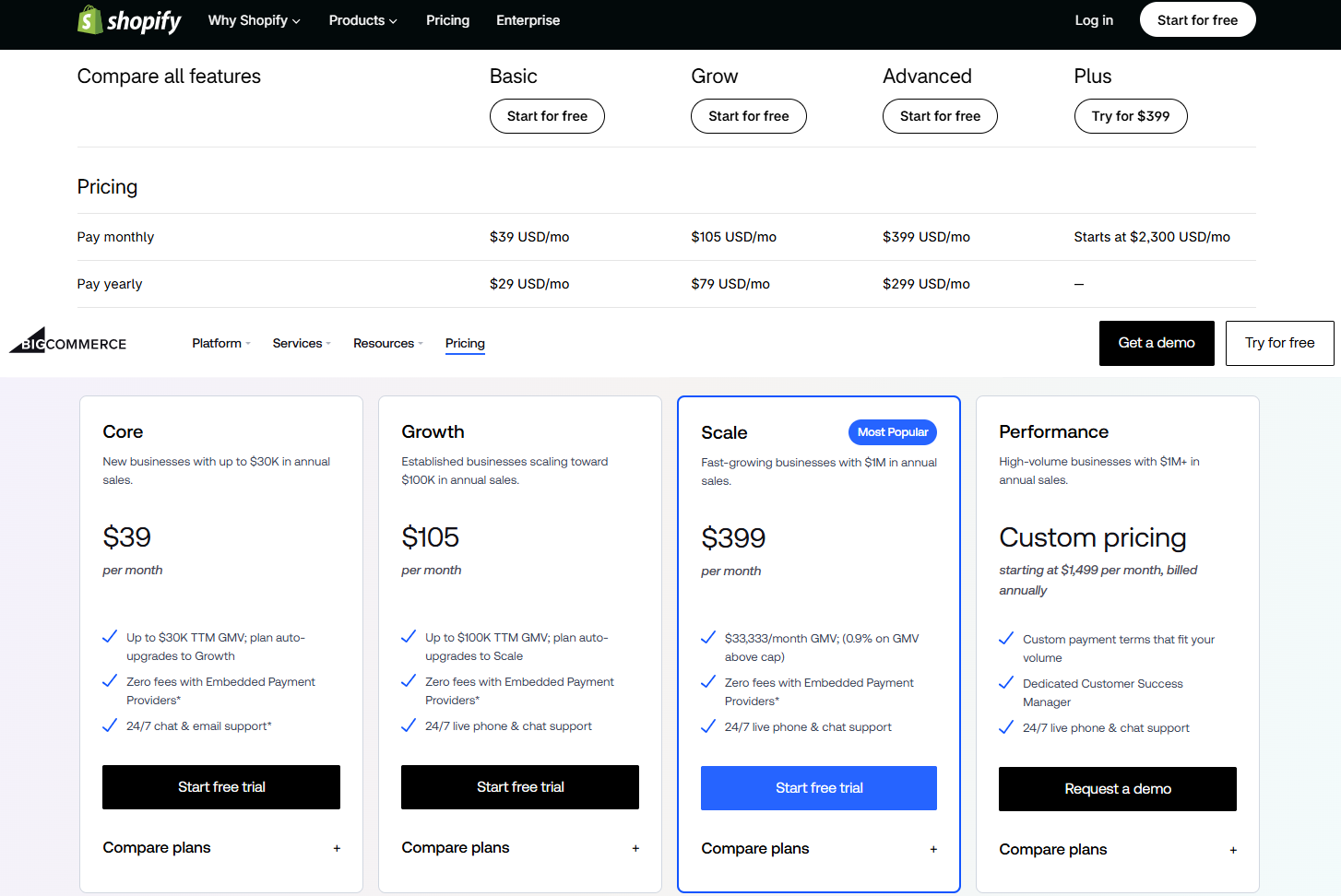Start free trial for the Growth plan
Image resolution: width=1341 pixels, height=896 pixels.
(520, 787)
